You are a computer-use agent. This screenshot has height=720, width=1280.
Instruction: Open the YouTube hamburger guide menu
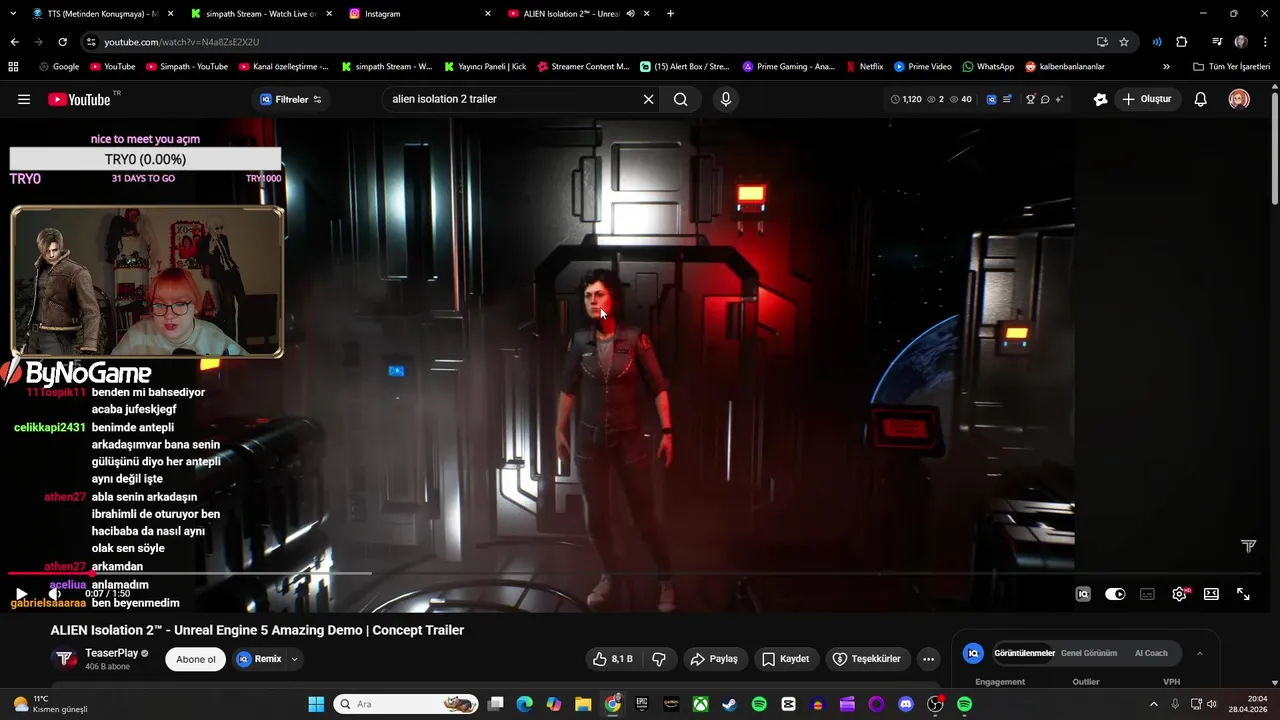tap(24, 99)
